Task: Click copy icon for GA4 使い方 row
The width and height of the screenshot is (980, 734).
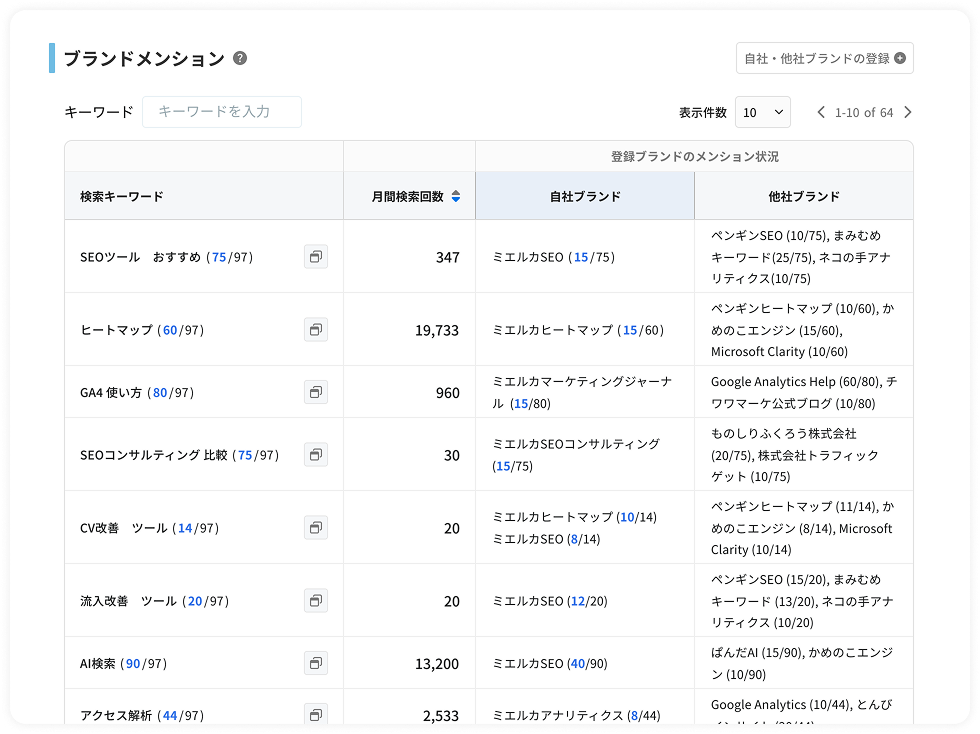Action: click(x=316, y=392)
